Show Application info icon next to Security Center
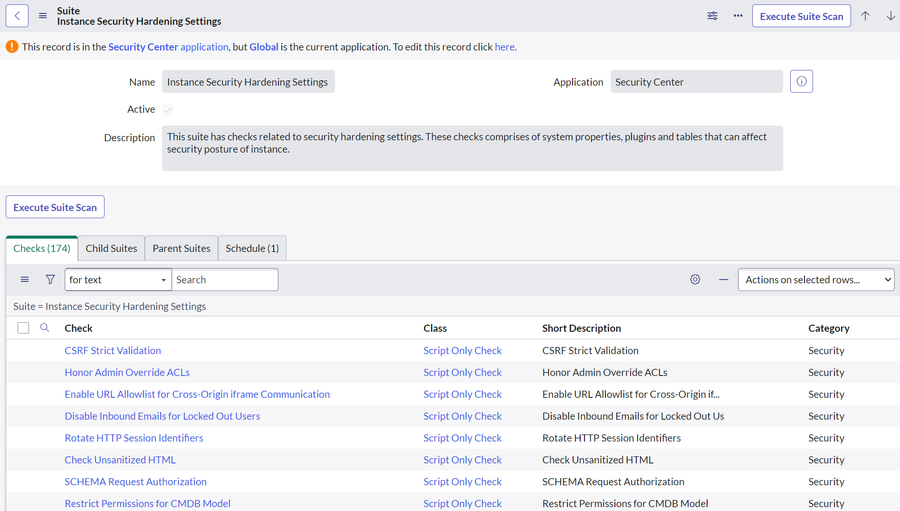The image size is (900, 511). [x=801, y=82]
